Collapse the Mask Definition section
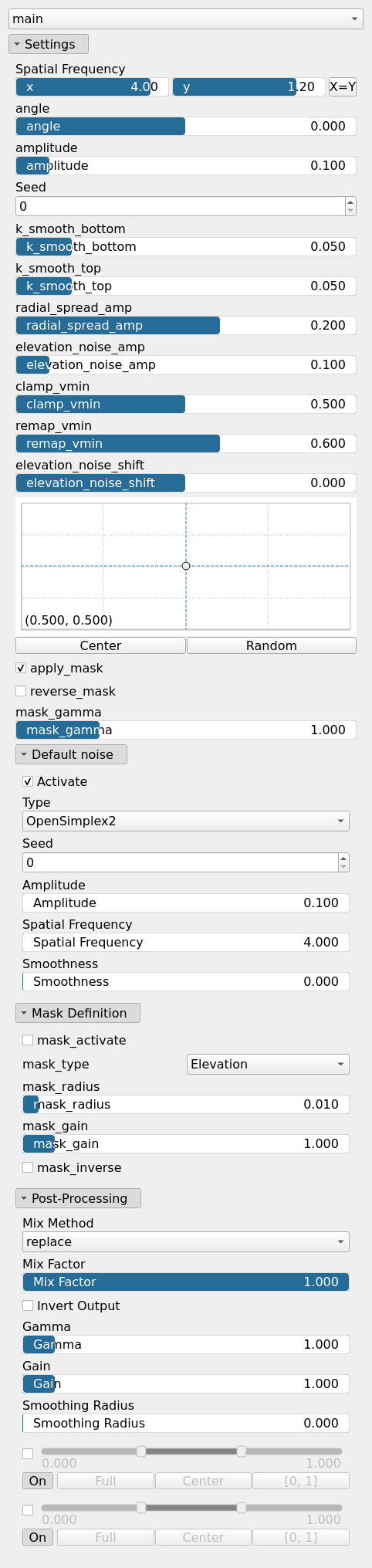 tap(77, 1013)
